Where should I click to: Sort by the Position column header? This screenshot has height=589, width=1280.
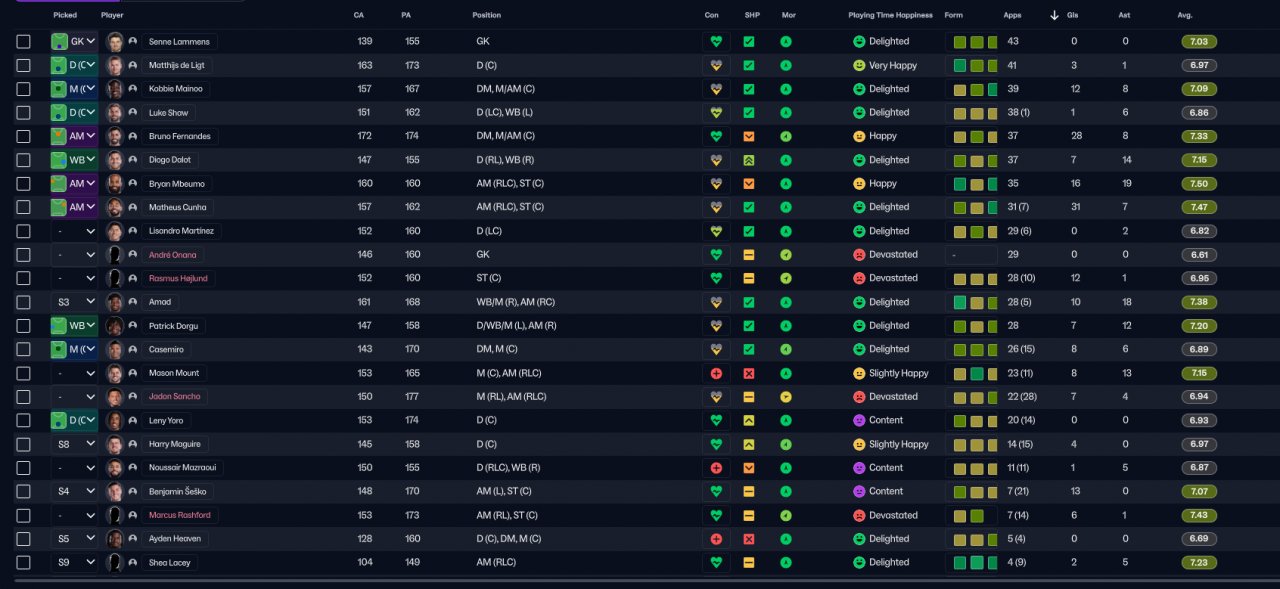[x=487, y=16]
